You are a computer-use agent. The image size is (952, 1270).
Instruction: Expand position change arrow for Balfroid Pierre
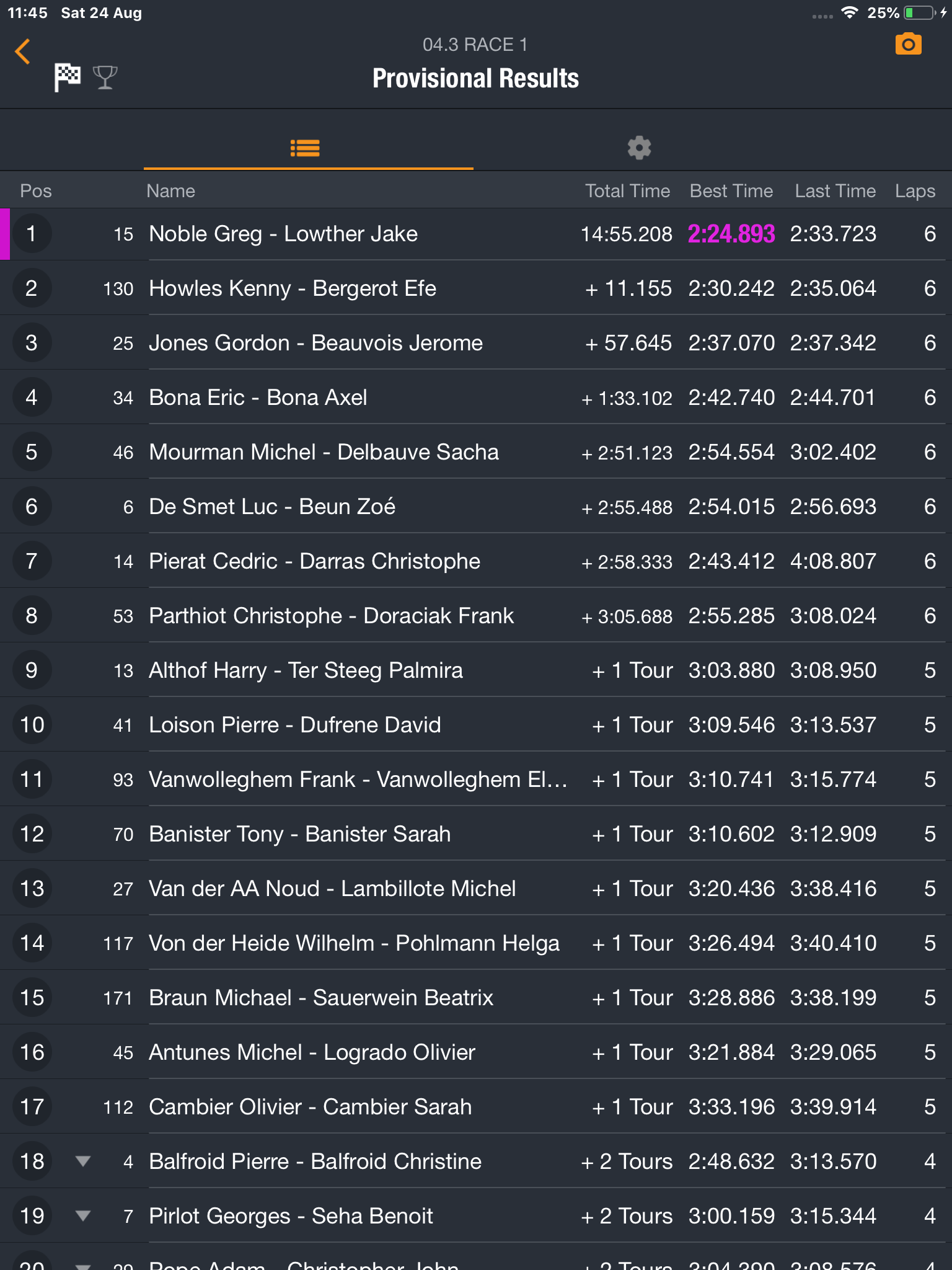click(x=83, y=1161)
